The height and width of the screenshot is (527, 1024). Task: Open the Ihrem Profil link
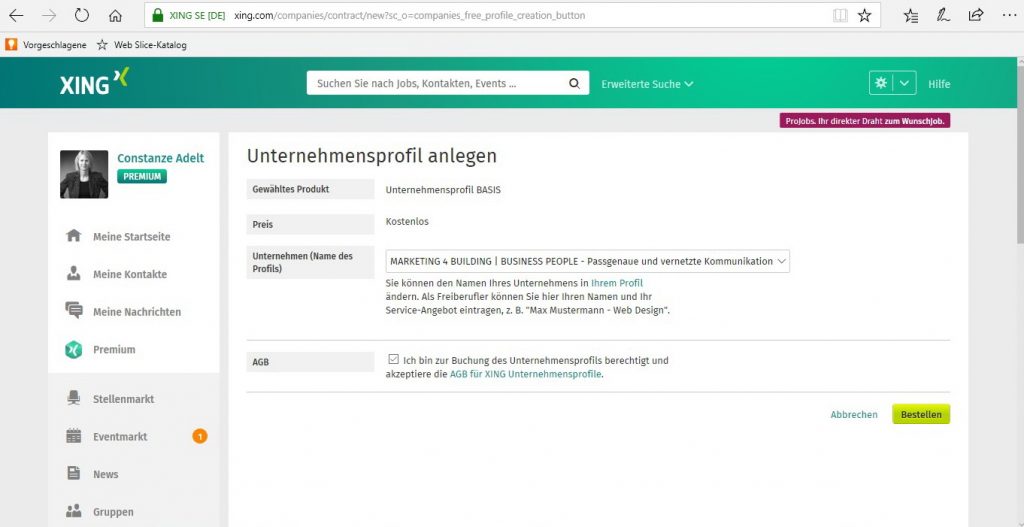(x=617, y=283)
